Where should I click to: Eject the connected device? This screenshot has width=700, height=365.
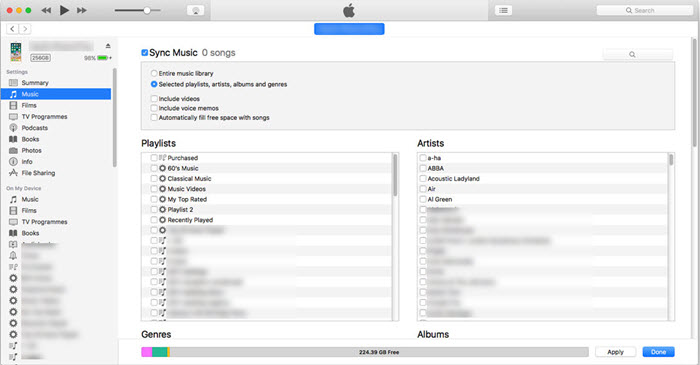coord(108,46)
